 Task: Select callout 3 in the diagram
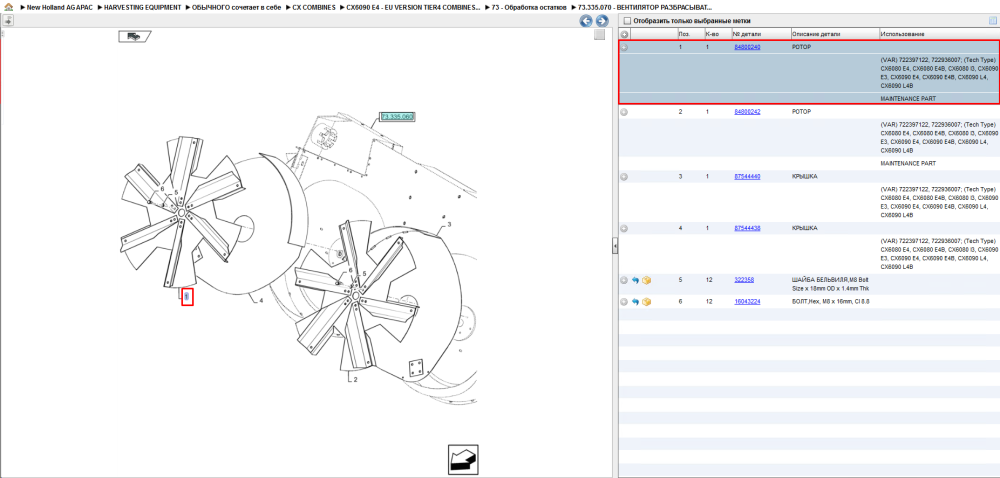[x=449, y=224]
